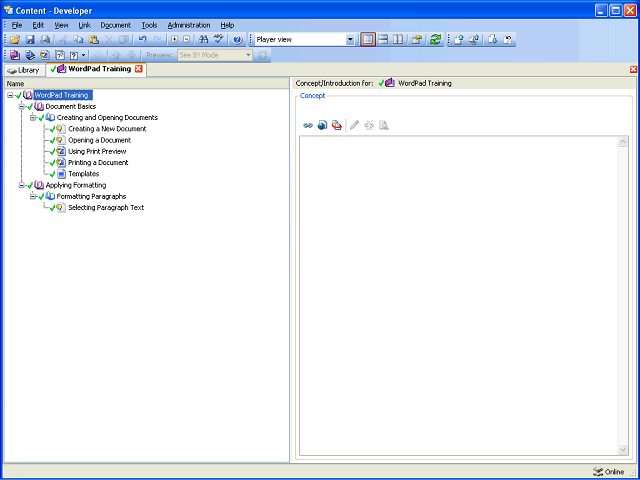Click the Concept pane scroll up arrow

623,142
